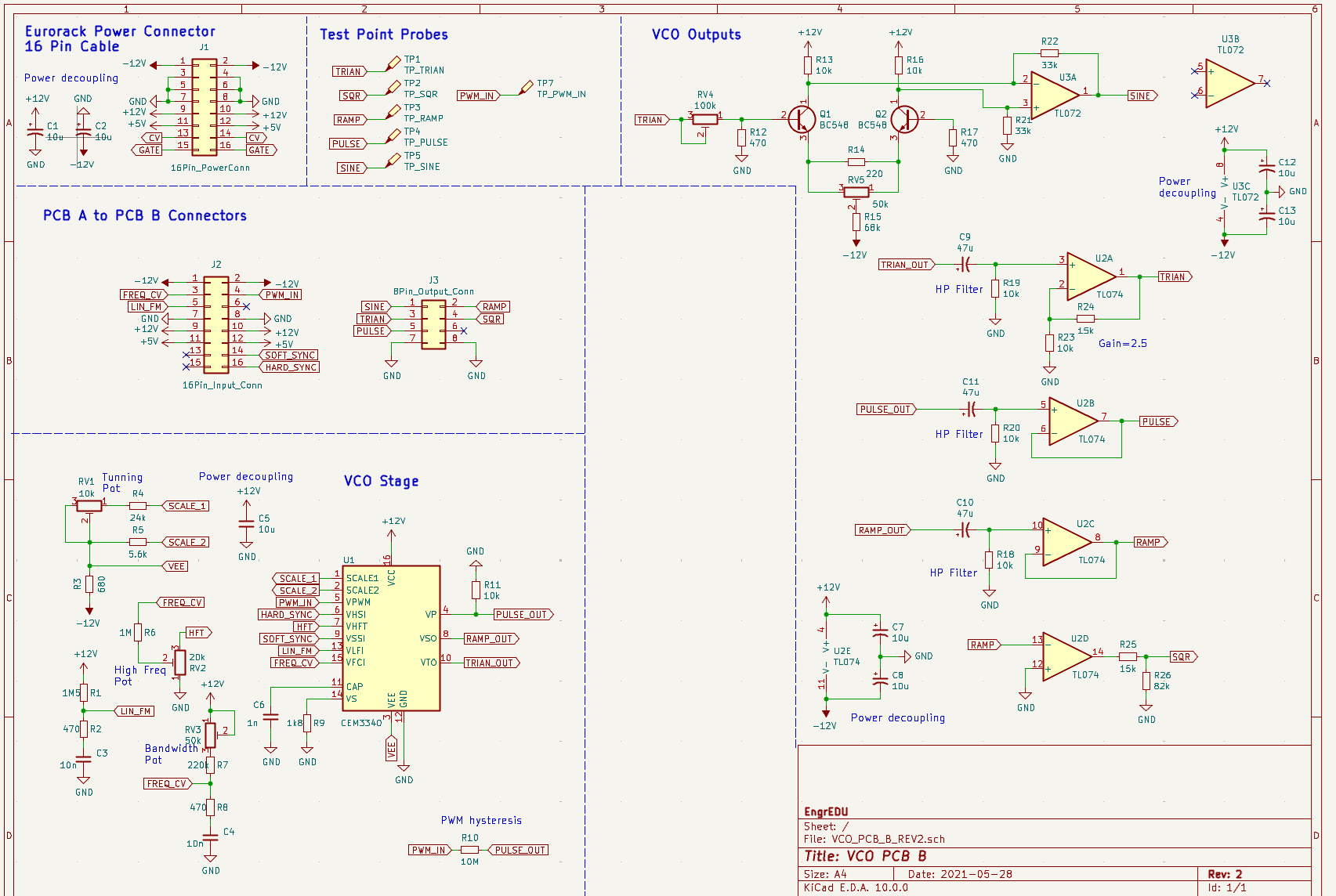Select the TP5 TP_SINE test probe
This screenshot has height=896, width=1336.
[393, 159]
